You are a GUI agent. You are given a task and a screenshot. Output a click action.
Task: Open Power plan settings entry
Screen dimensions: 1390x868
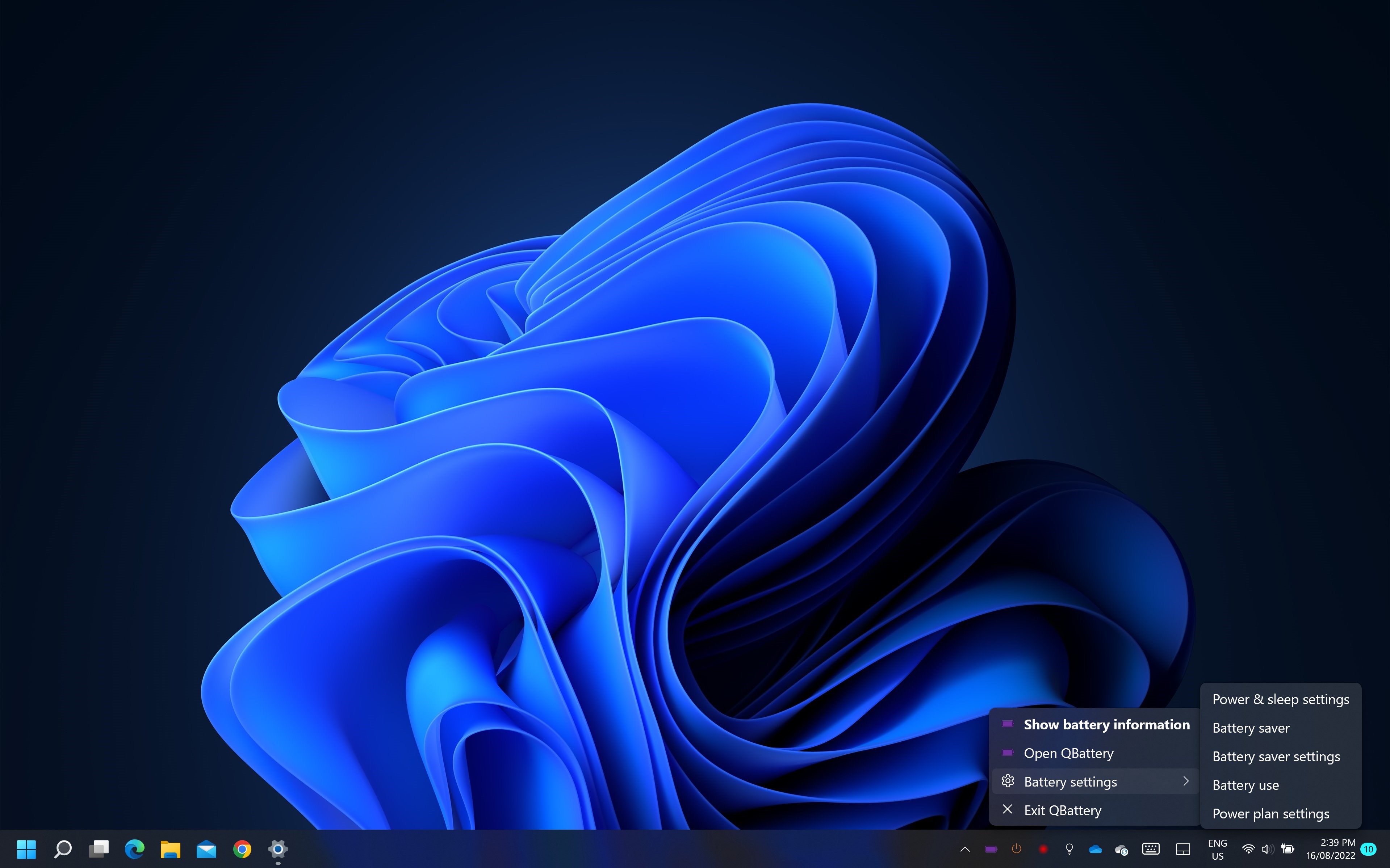tap(1270, 813)
